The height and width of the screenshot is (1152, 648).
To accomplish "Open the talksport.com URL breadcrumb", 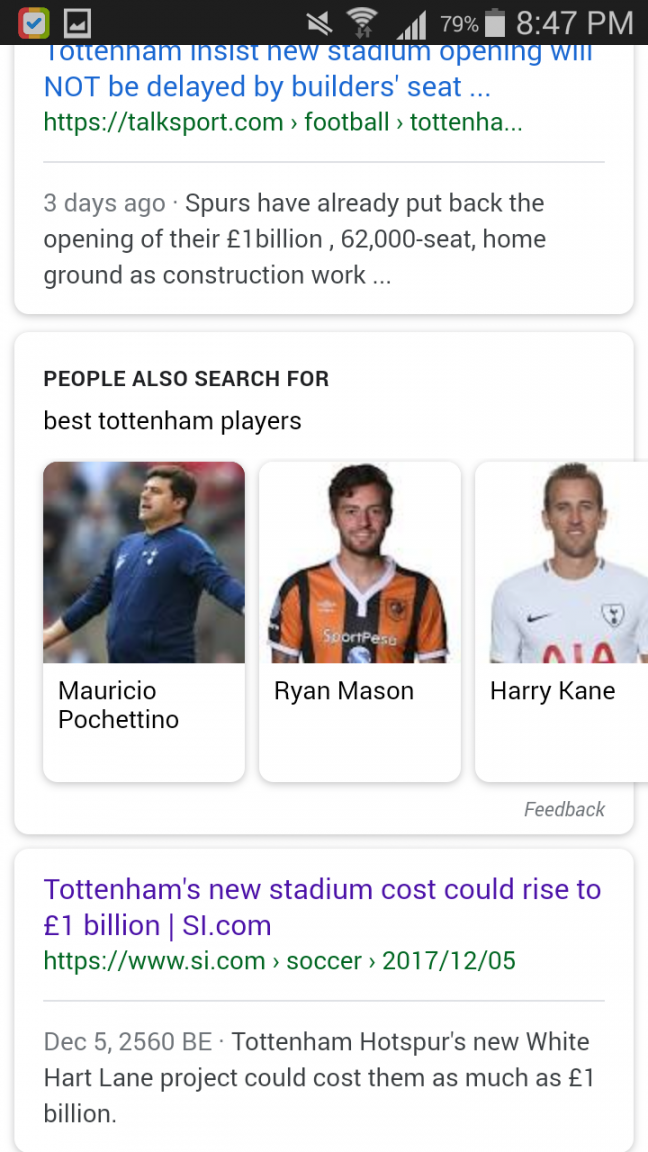I will (282, 123).
